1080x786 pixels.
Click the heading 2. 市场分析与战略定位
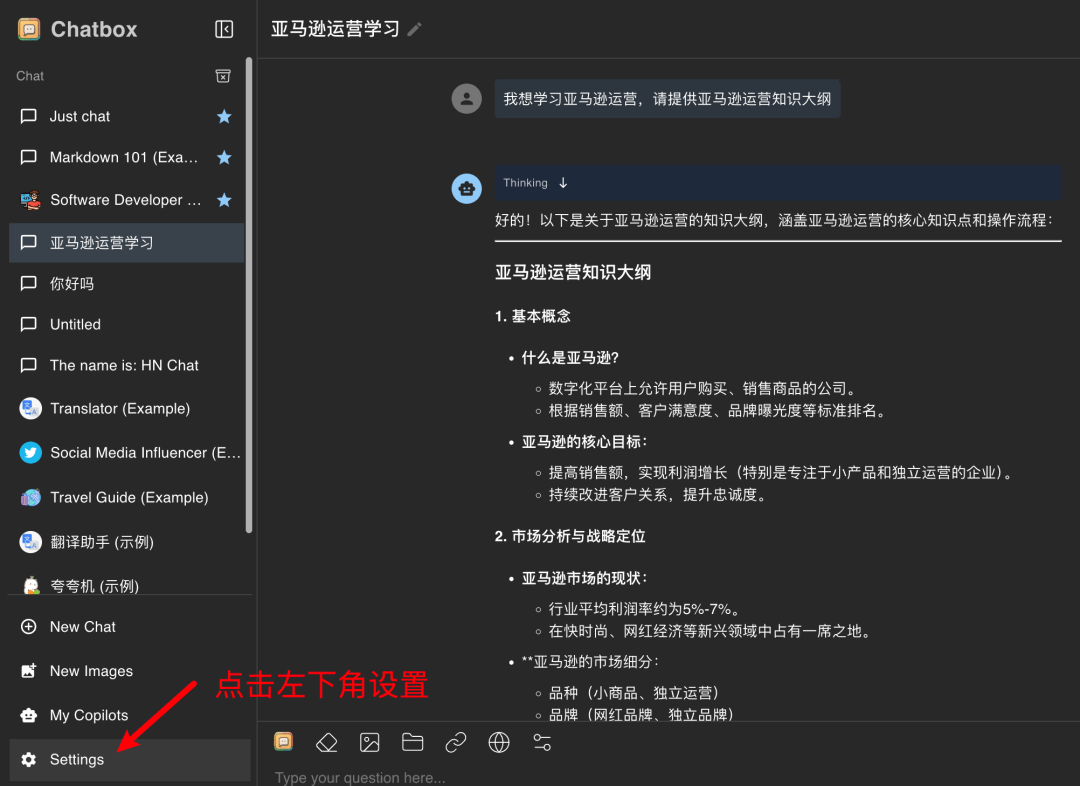tap(570, 537)
